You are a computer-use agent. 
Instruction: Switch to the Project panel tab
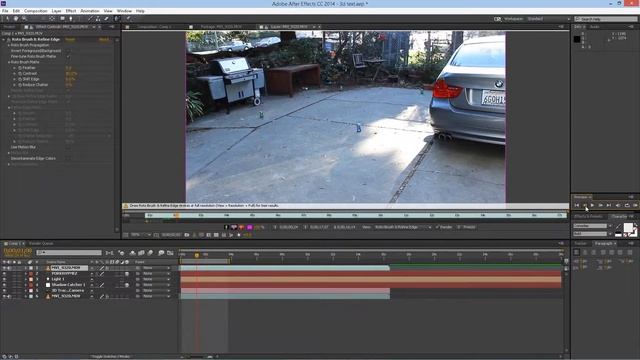(9, 27)
